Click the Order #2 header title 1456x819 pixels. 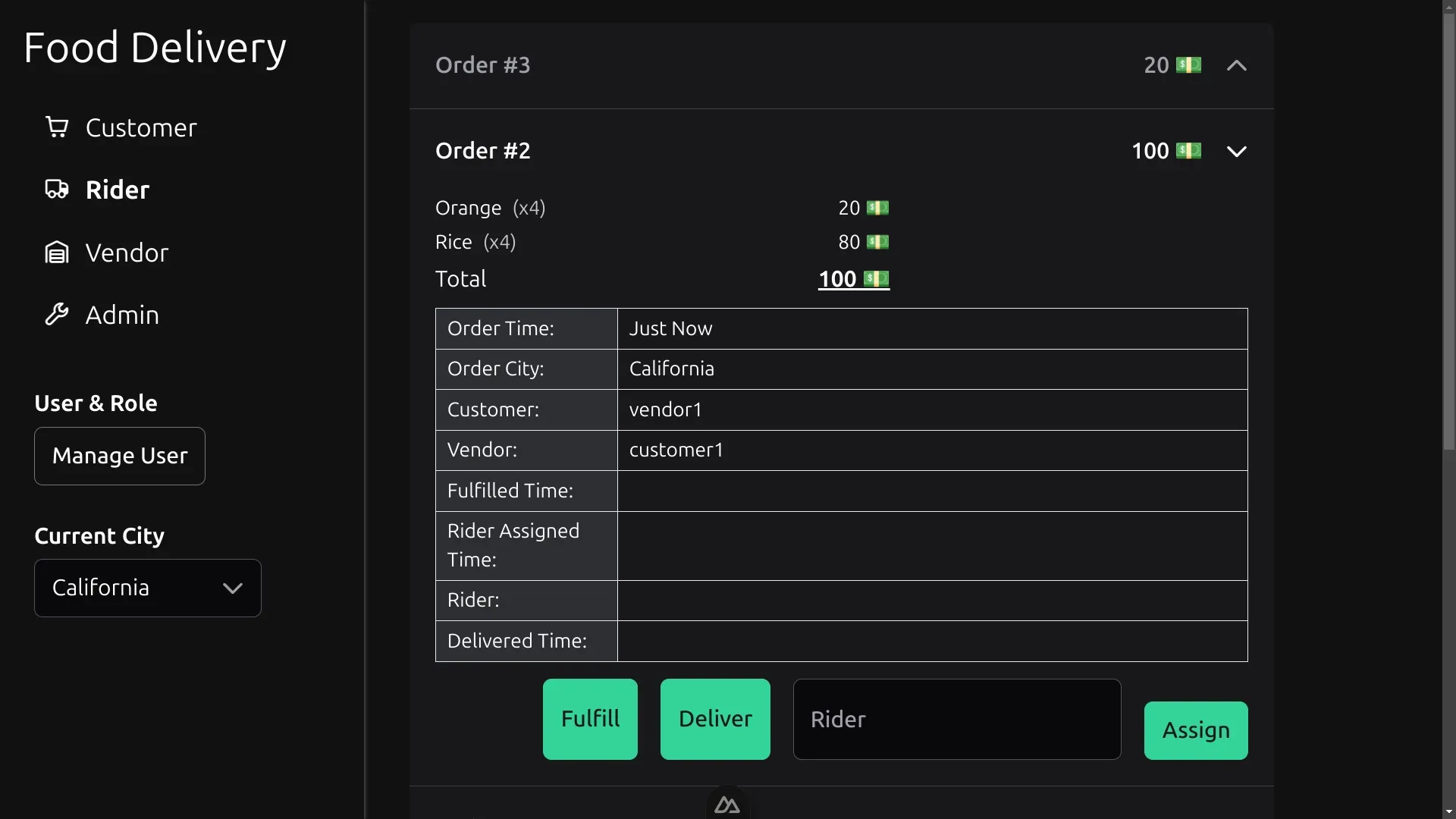pos(482,151)
